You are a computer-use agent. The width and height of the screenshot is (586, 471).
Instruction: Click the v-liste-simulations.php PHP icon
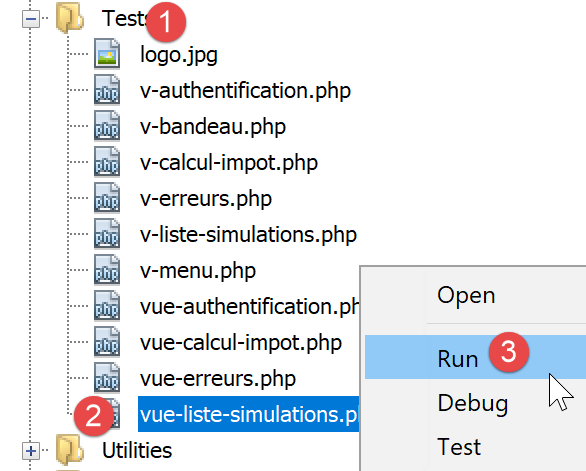(107, 234)
